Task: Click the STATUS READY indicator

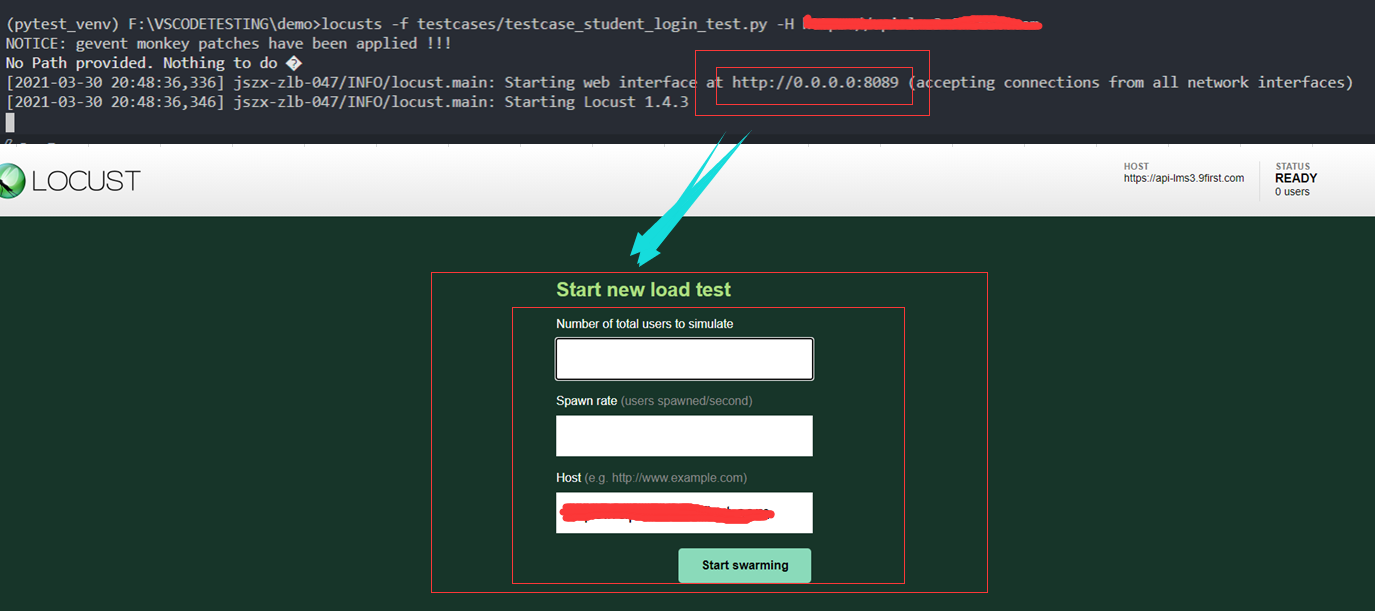Action: coord(1295,177)
